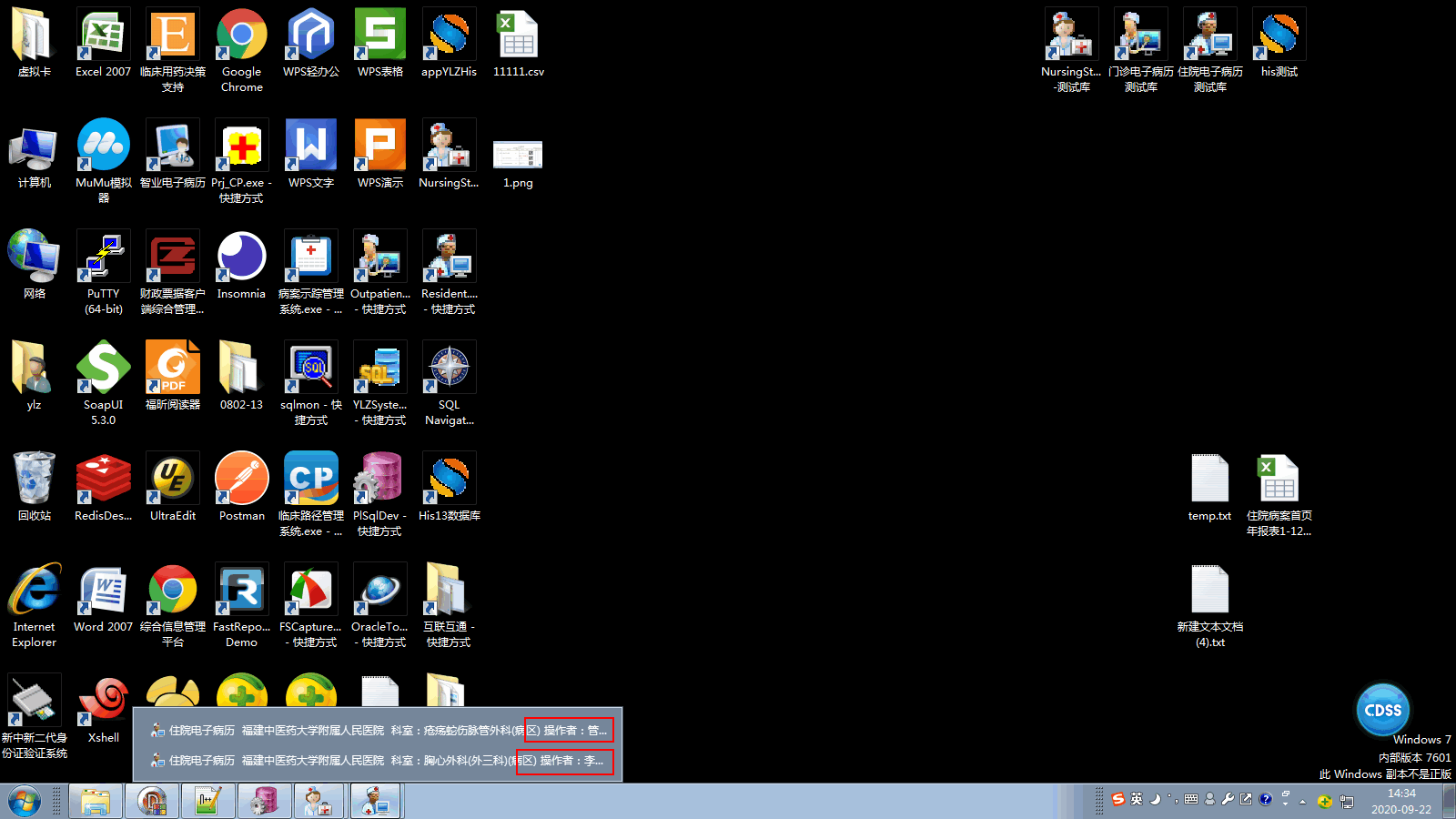The width and height of the screenshot is (1456, 819).
Task: Select the Internet Explorer desktop icon
Action: pos(35,606)
